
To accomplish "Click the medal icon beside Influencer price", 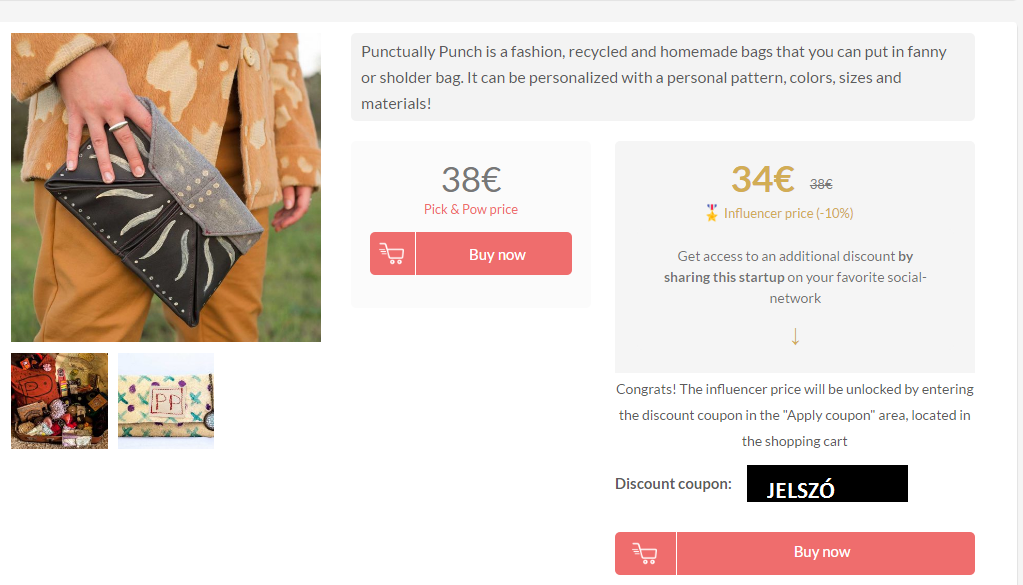I will 712,213.
